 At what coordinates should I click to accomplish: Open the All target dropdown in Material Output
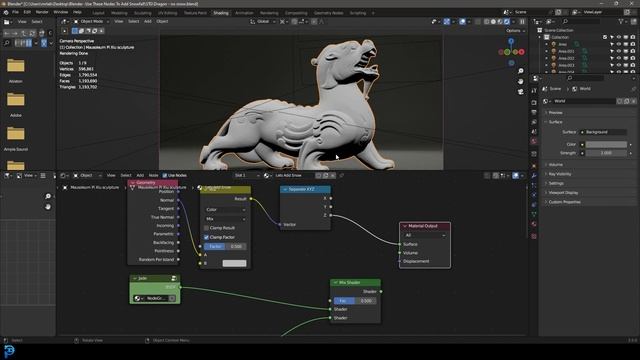click(425, 236)
